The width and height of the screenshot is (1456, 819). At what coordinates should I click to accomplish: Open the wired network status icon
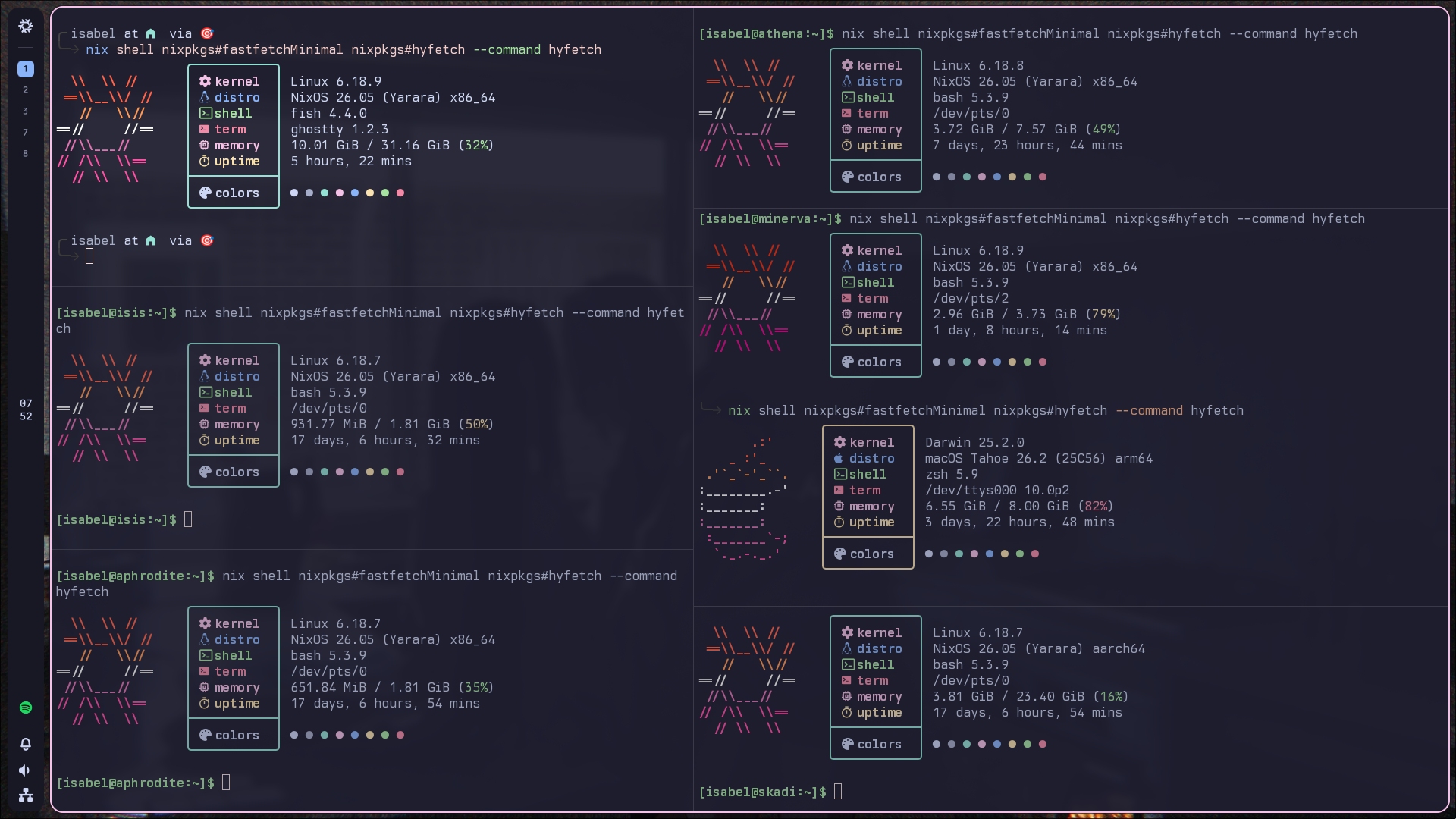26,795
